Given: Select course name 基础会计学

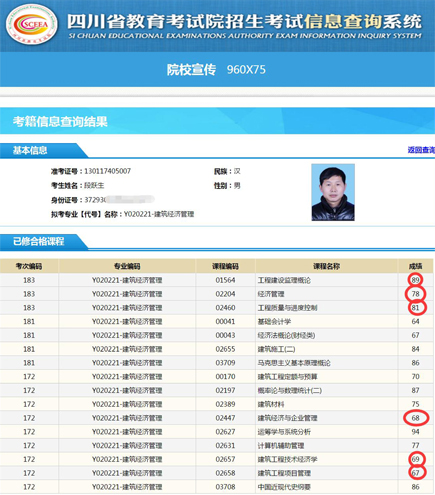Looking at the screenshot, I should [274, 322].
